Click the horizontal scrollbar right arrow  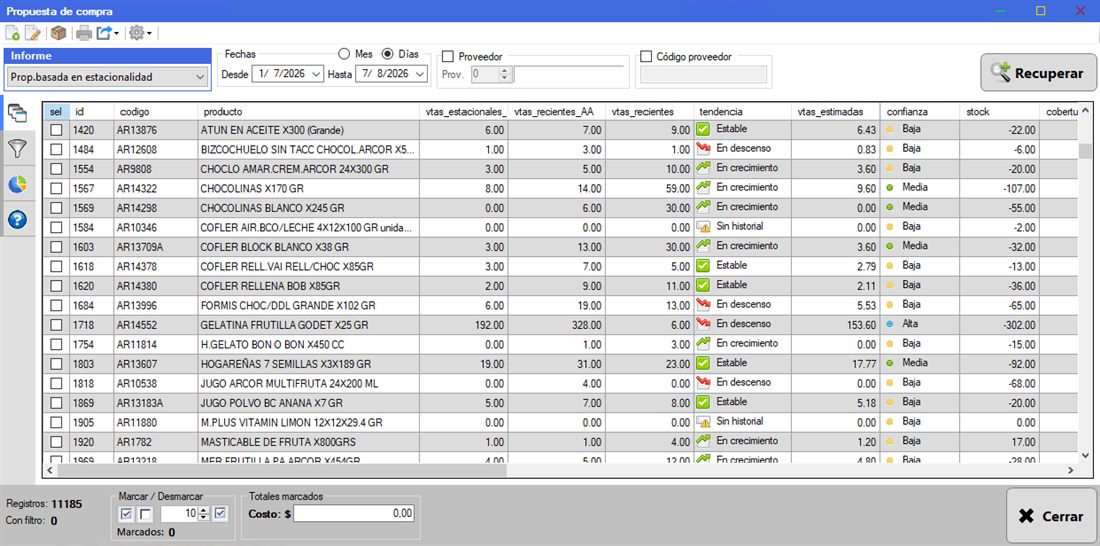(1071, 470)
